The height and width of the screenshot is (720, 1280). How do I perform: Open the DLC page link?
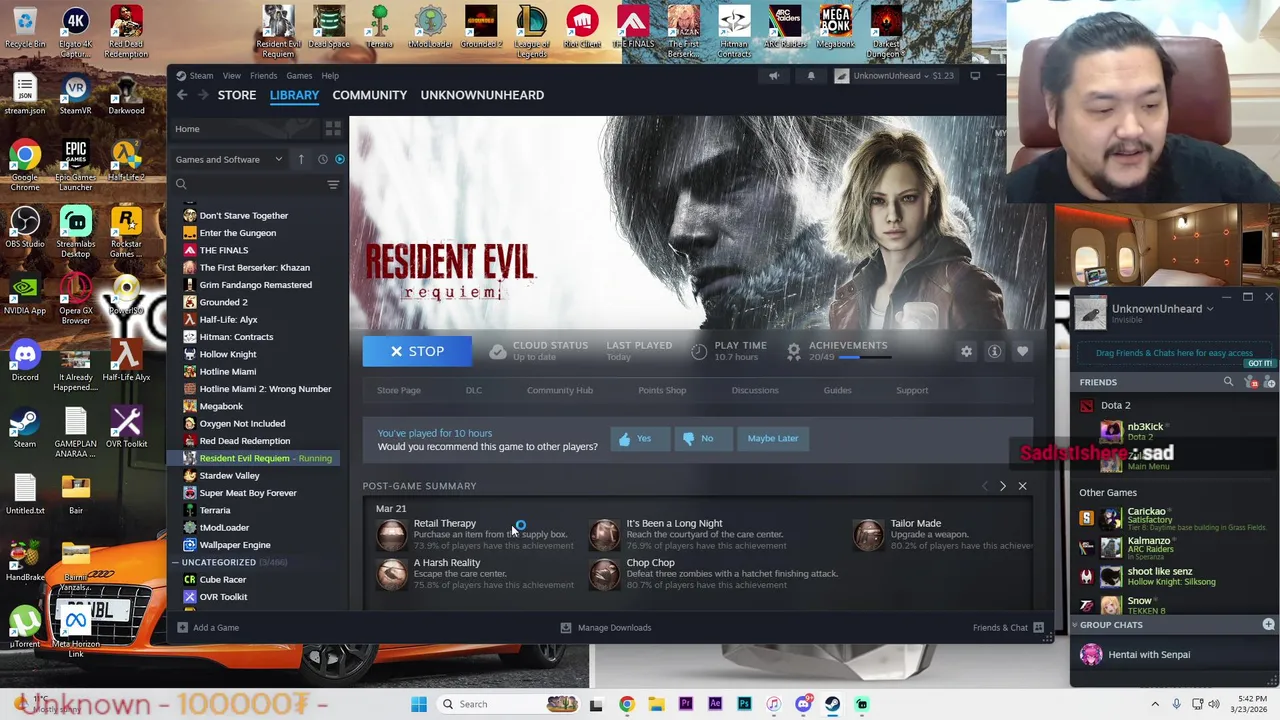(473, 390)
